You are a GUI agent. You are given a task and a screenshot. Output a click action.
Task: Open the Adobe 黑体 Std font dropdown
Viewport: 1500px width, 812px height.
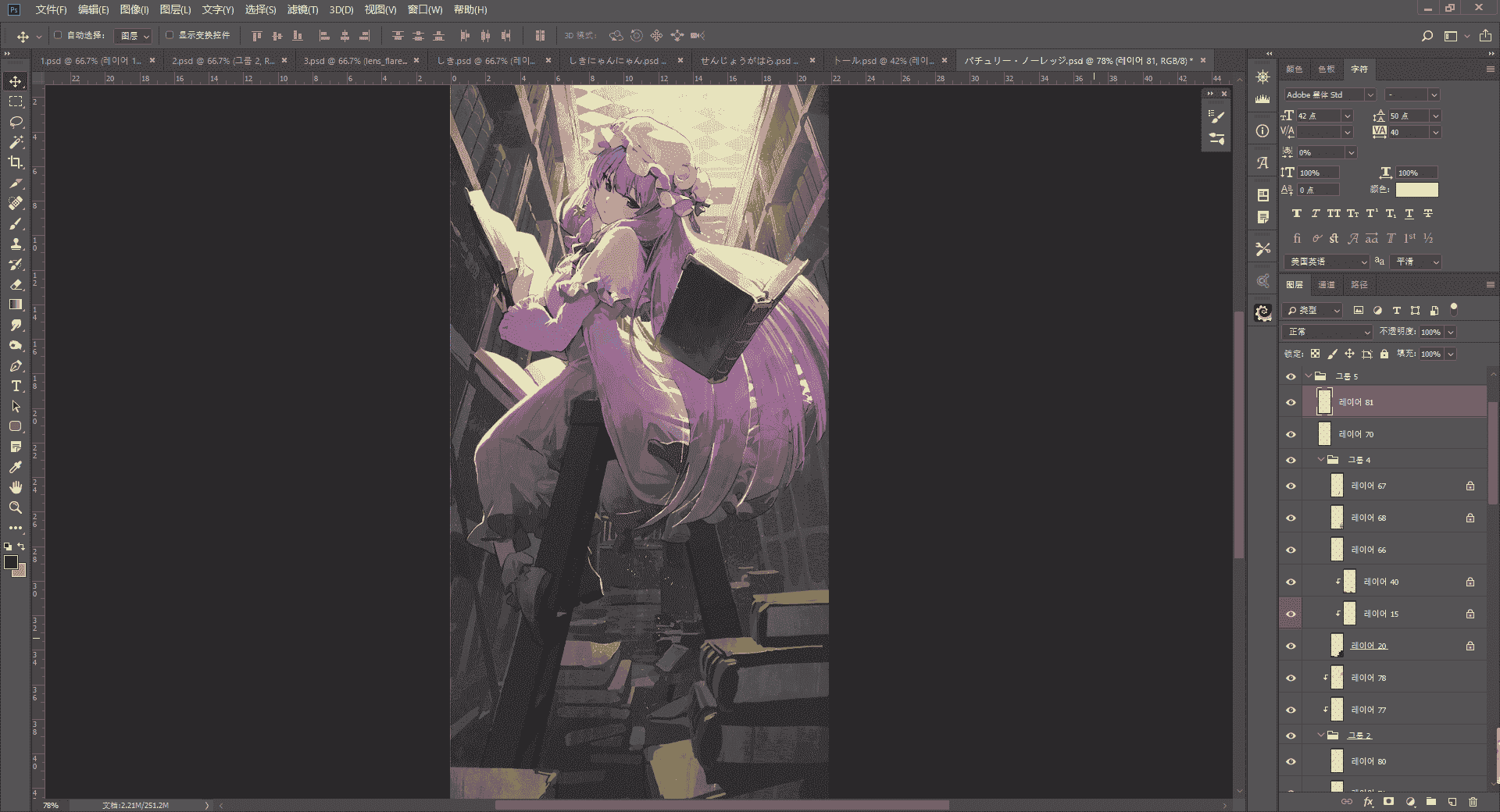click(x=1330, y=94)
